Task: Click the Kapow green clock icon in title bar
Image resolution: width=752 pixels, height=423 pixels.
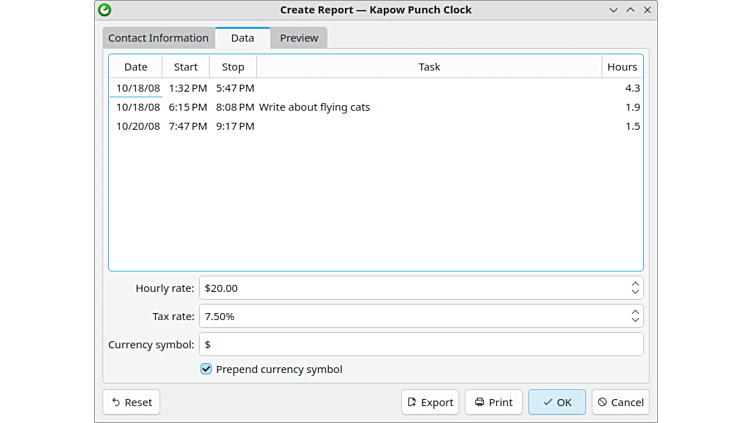Action: point(105,10)
